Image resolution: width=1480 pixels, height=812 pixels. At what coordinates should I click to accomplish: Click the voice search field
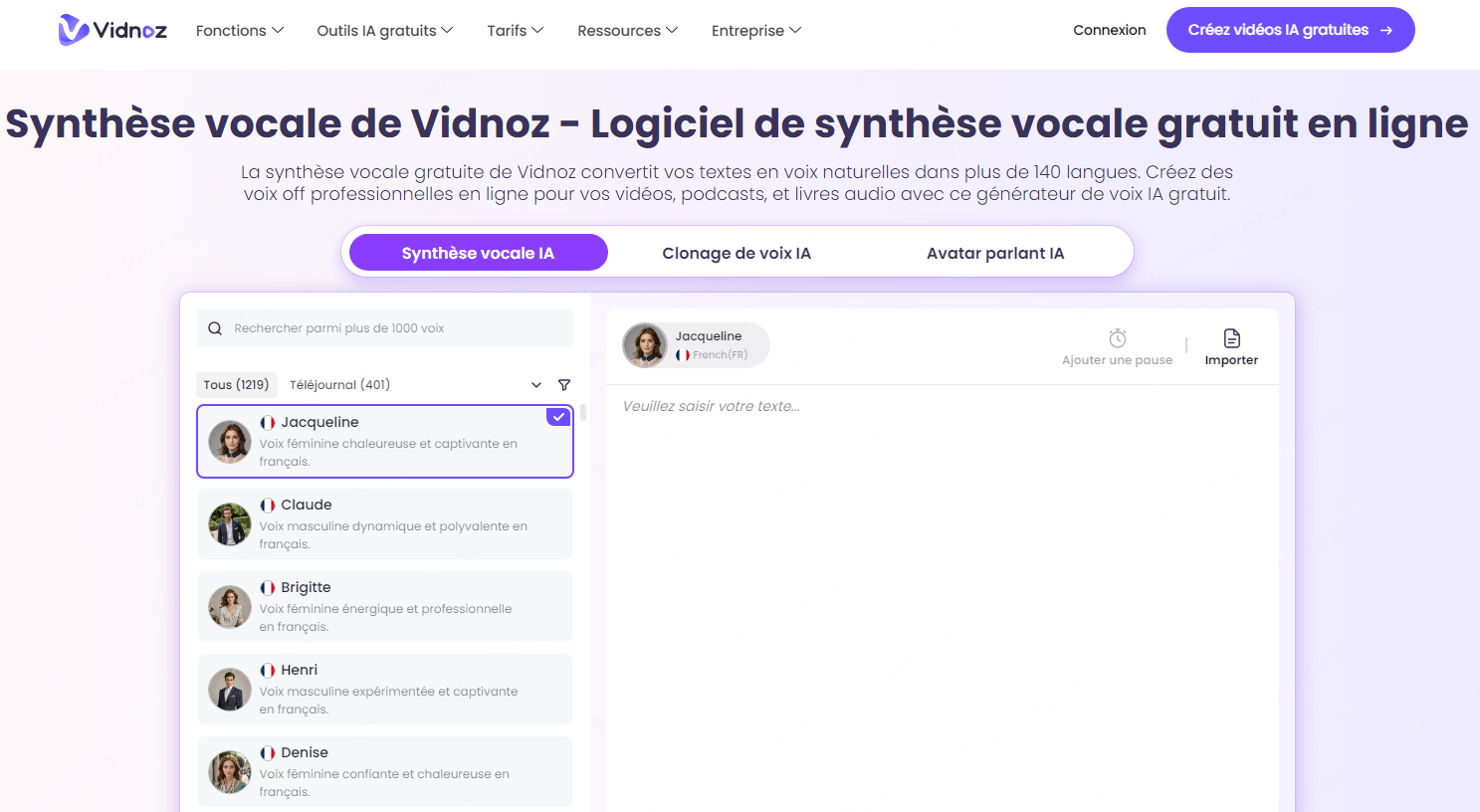pos(385,328)
